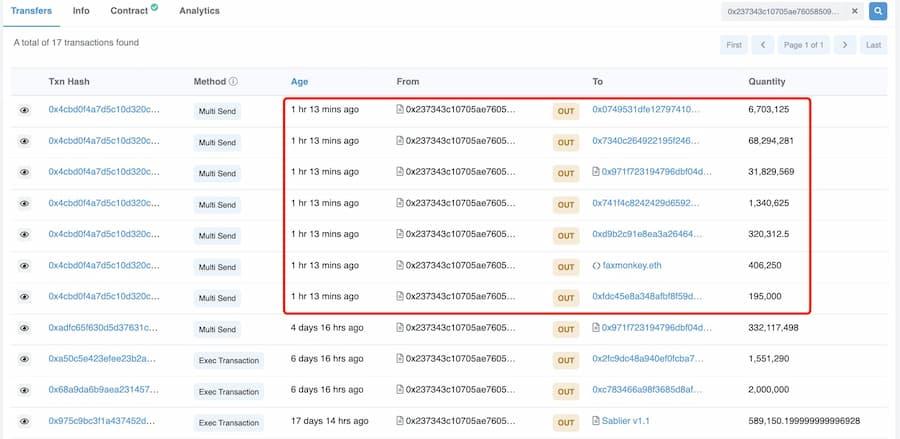The image size is (900, 439).
Task: Sort by the Age column header
Action: (299, 81)
